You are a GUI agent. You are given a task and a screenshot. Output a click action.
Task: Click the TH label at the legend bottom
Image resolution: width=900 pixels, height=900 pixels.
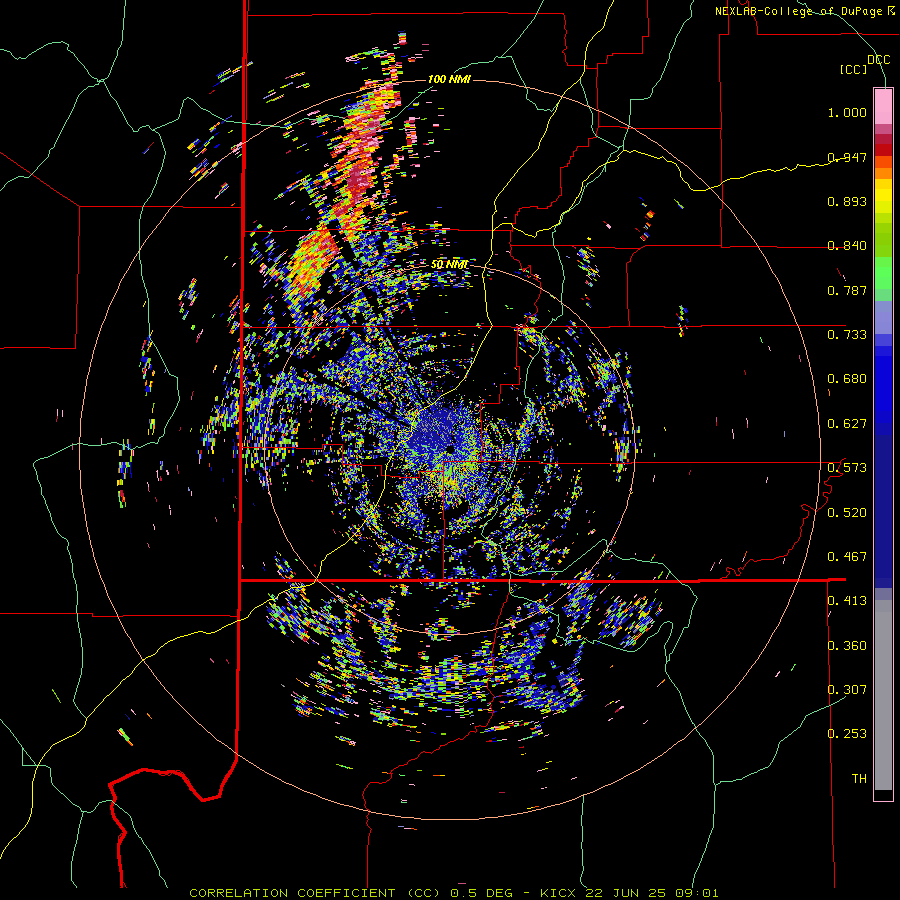pyautogui.click(x=859, y=779)
